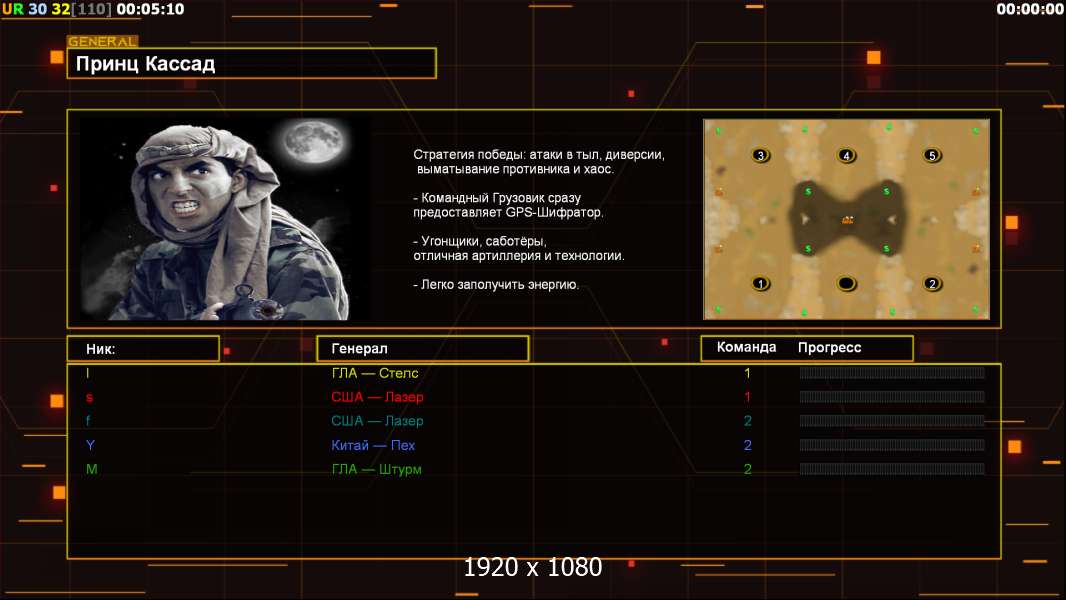The width and height of the screenshot is (1066, 600).
Task: Click the elapsed timer 00:05:10
Action: pyautogui.click(x=150, y=9)
